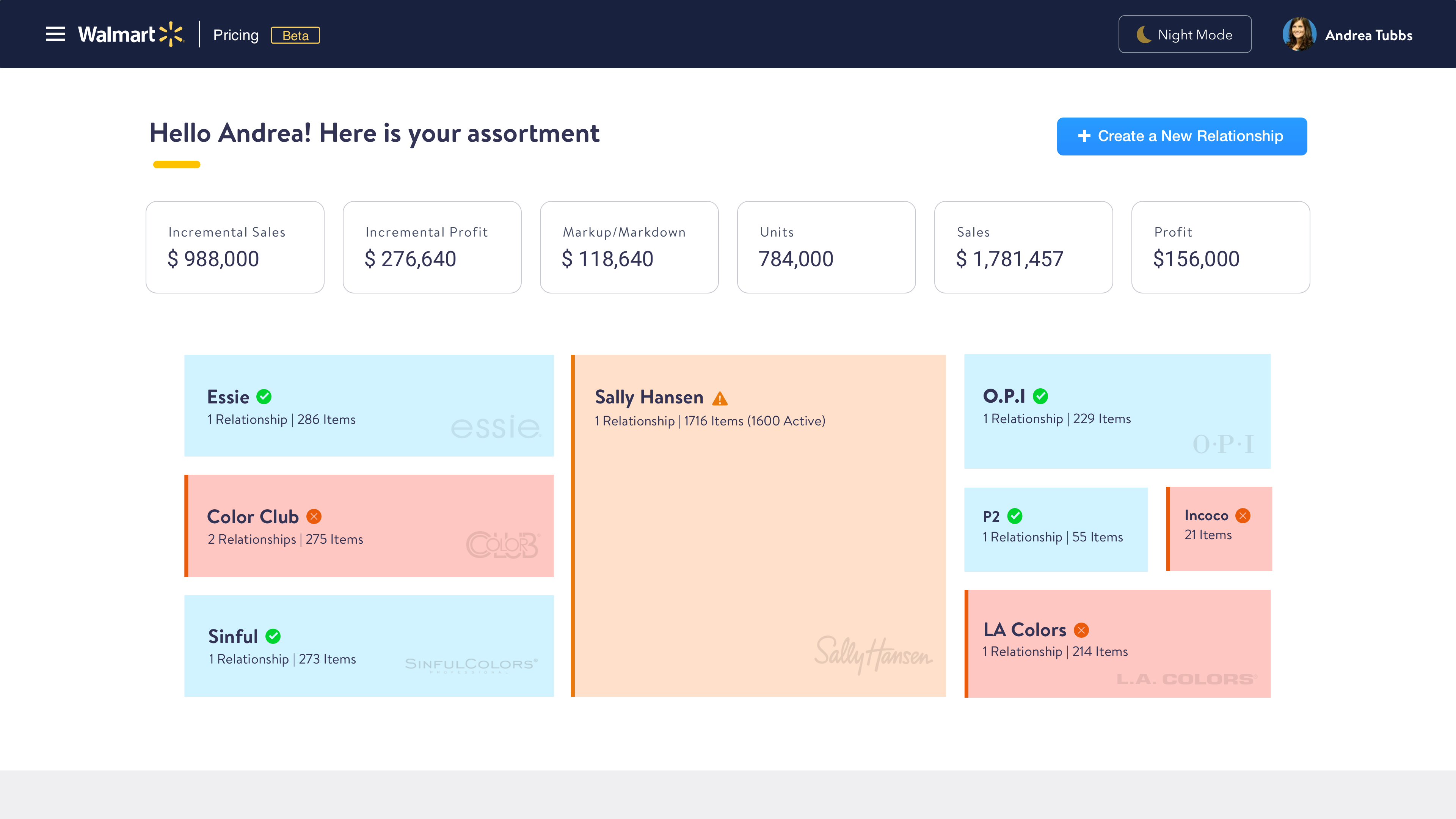Click Sinful green check status icon
Screen dimensions: 1456x819
point(273,636)
